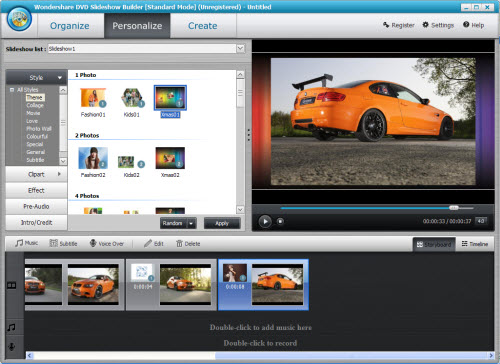Click the style list scroll-down arrow
500x364 pixels.
pos(240,210)
